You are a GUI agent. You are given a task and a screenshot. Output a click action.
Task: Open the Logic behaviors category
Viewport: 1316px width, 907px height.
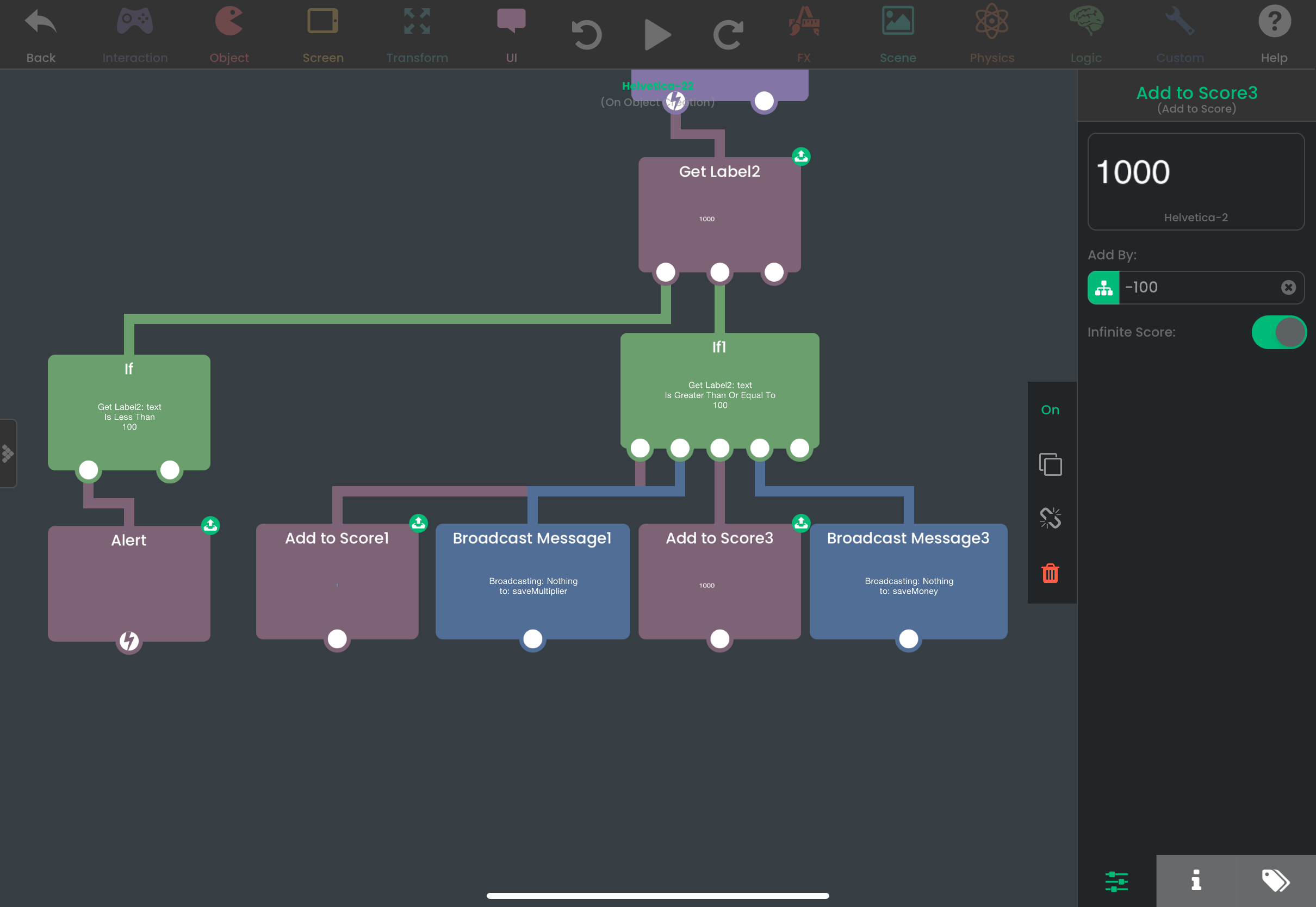pos(1086,34)
